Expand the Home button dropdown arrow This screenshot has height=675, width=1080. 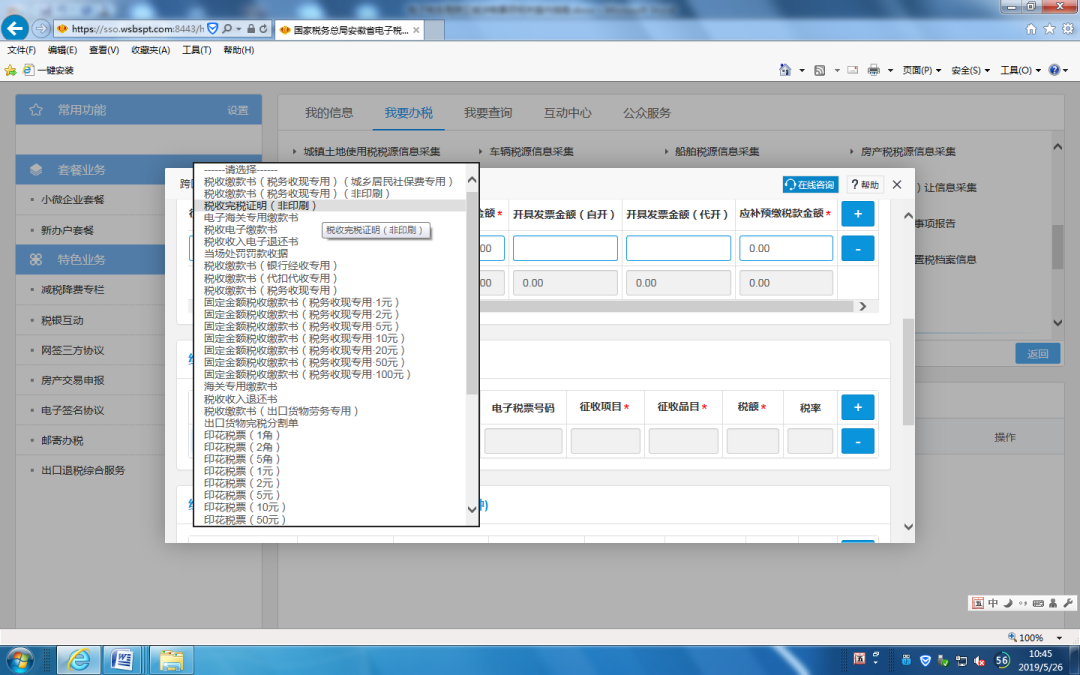click(802, 70)
